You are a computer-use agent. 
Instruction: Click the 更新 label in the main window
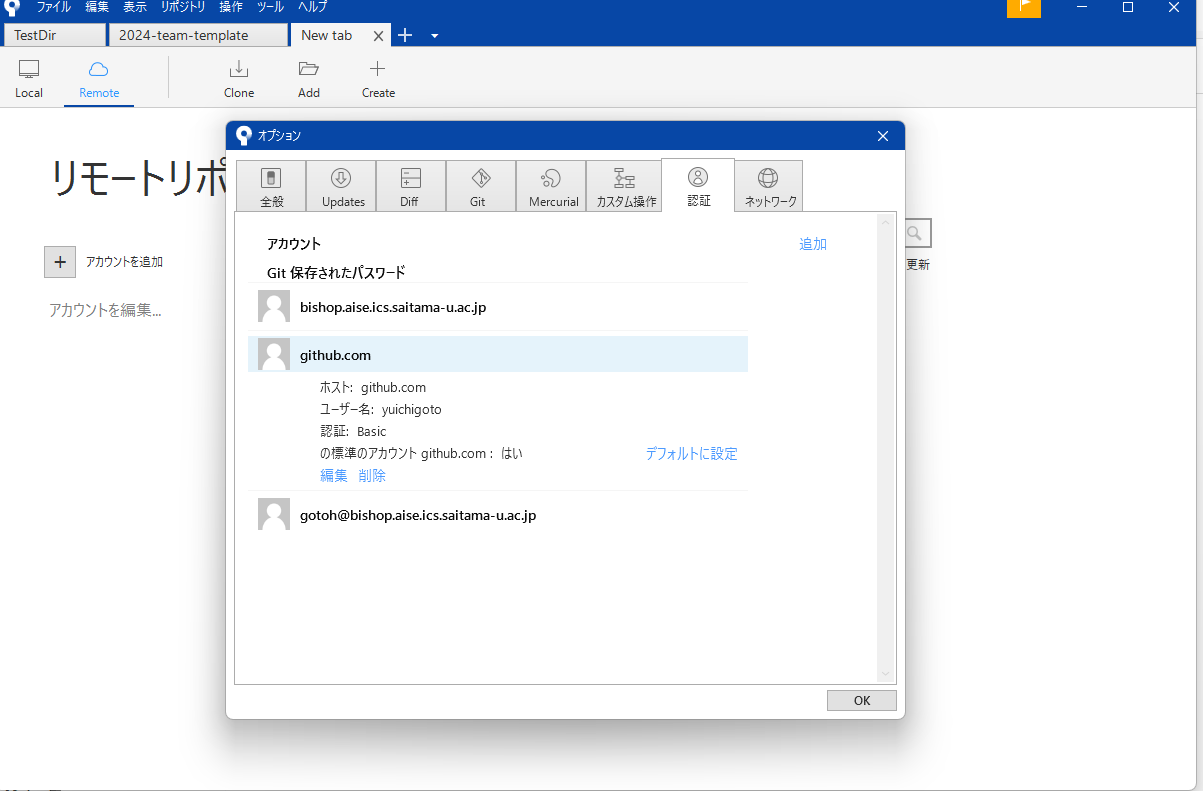[x=918, y=265]
